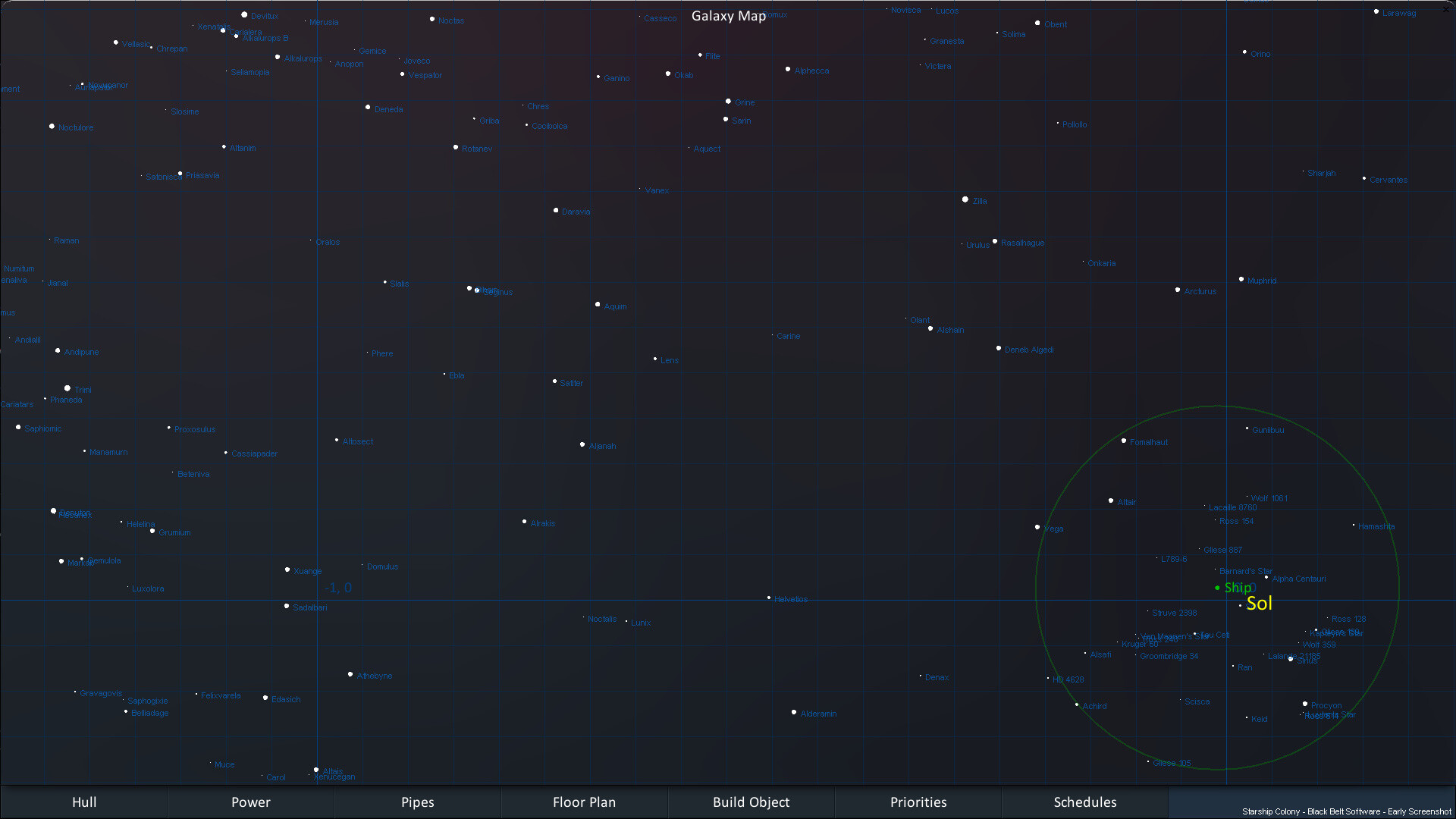Select the star Deneb Algedi
This screenshot has width=1456, height=819.
tap(999, 348)
